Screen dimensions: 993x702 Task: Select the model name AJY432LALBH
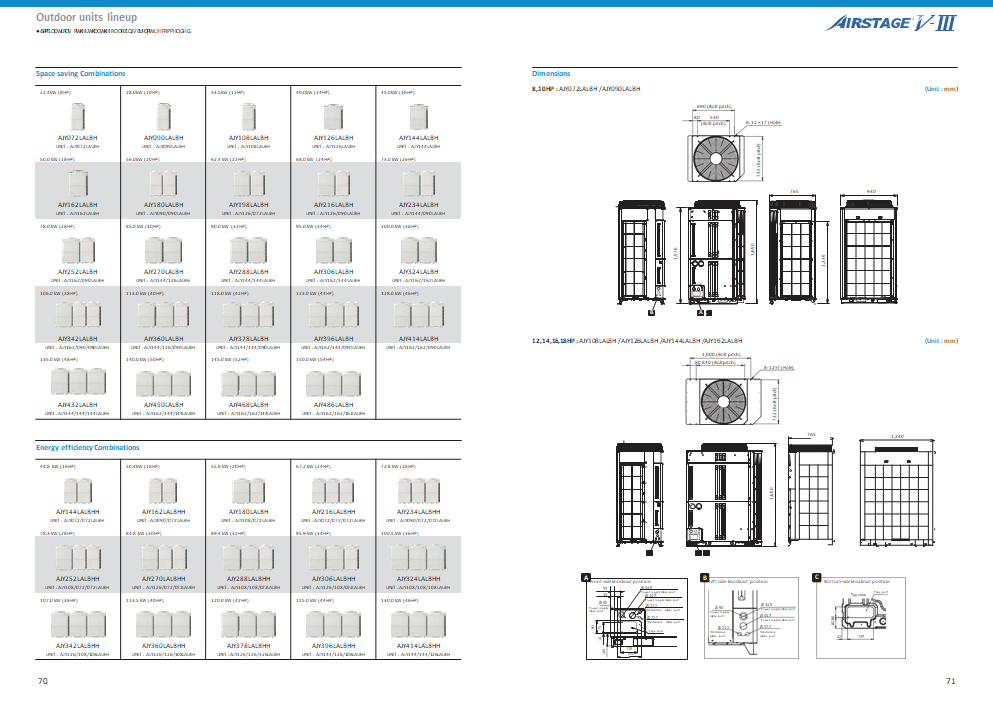78,405
